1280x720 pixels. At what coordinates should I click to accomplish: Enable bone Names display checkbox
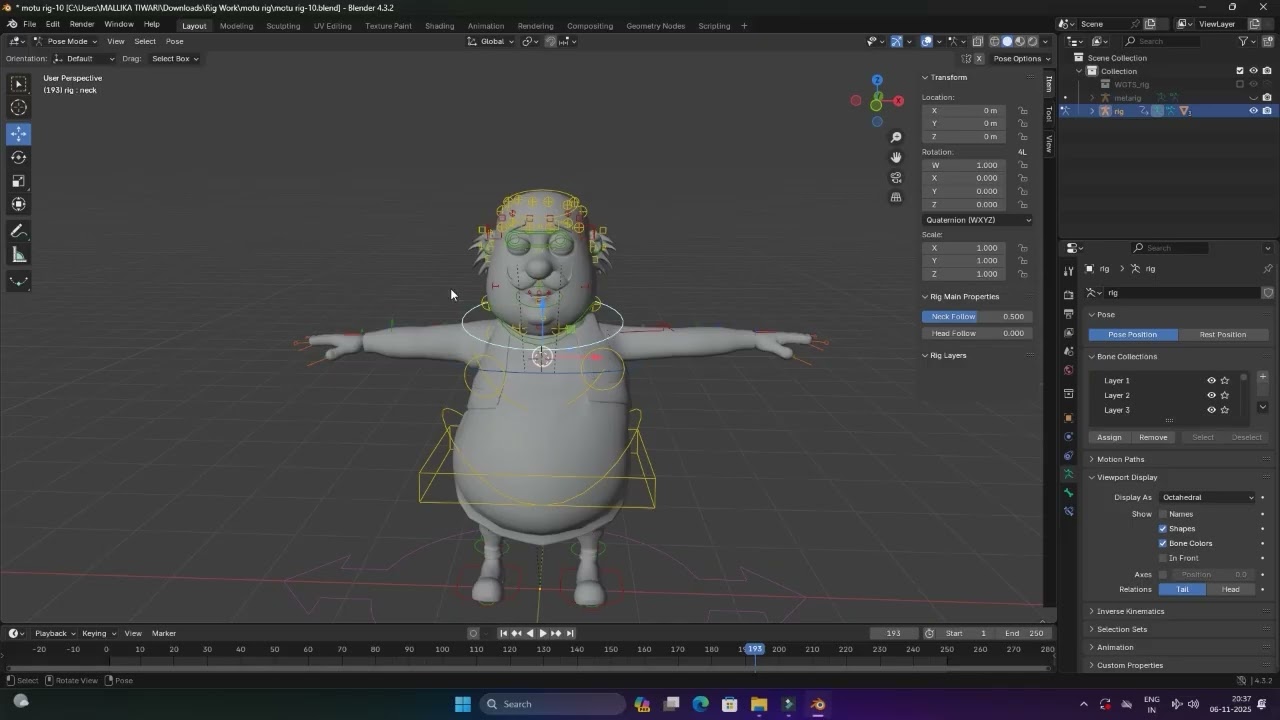(1163, 514)
